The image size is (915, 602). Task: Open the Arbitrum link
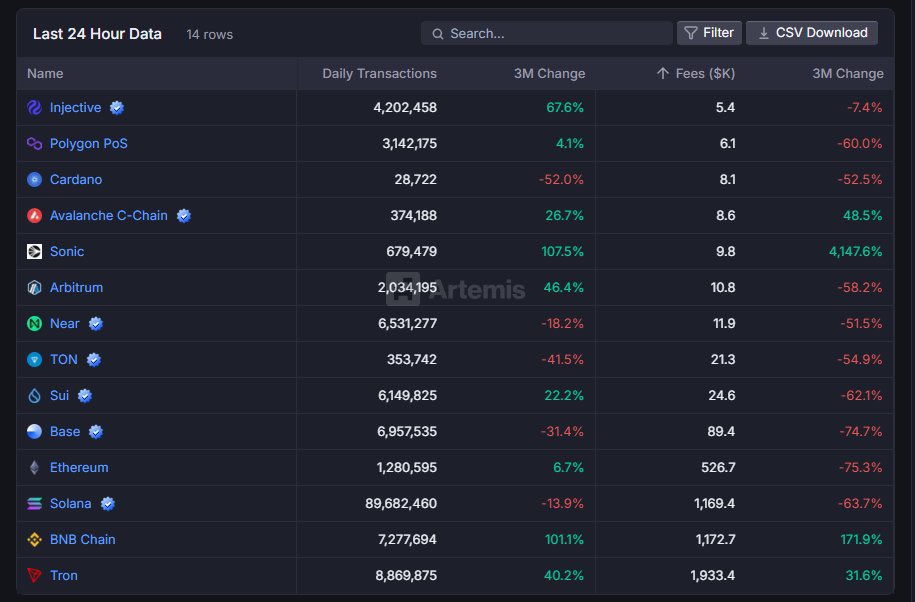point(76,288)
